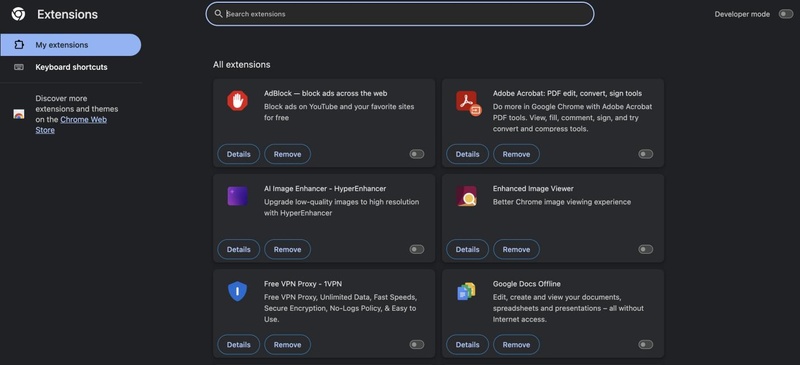
Task: Click the Enhanced Image Viewer icon
Action: [466, 196]
